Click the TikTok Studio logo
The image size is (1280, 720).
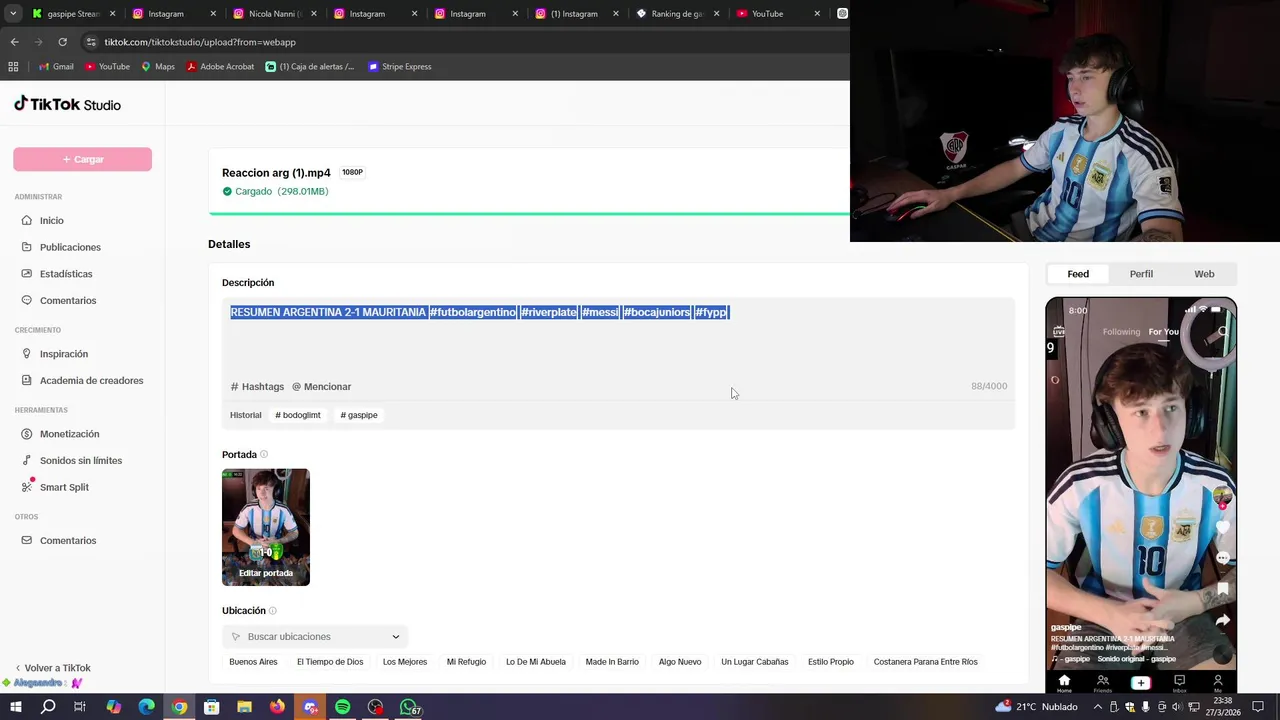67,104
